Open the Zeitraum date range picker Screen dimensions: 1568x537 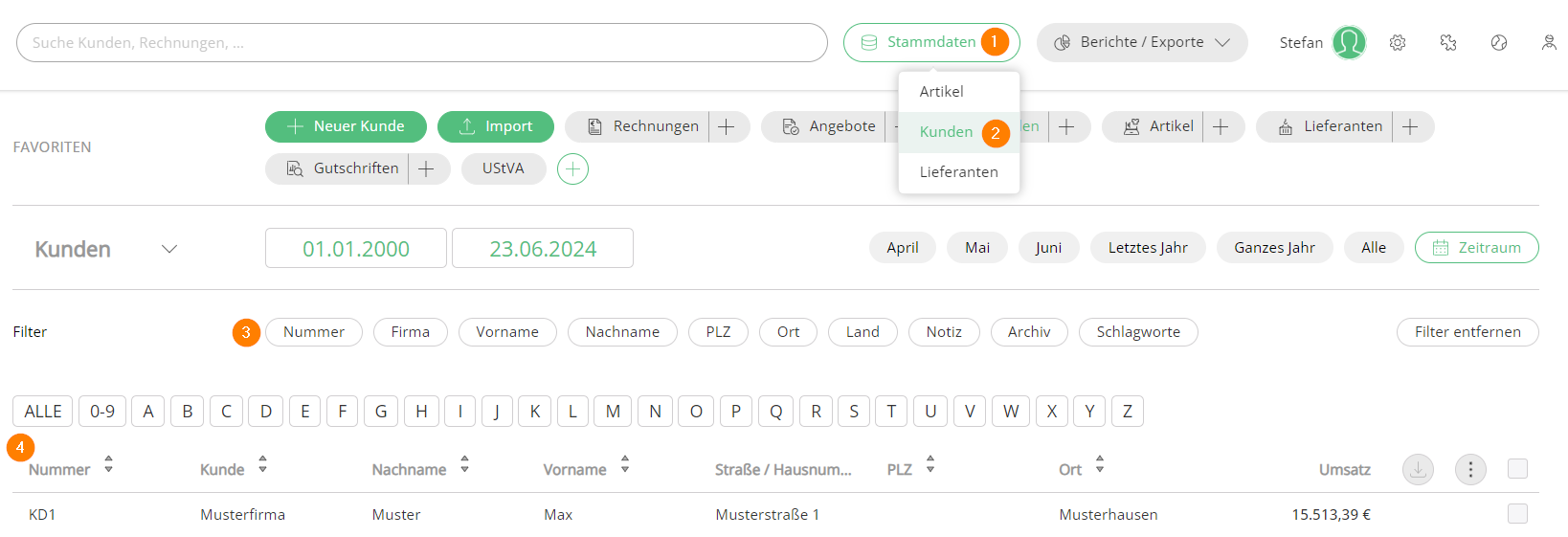(1477, 247)
